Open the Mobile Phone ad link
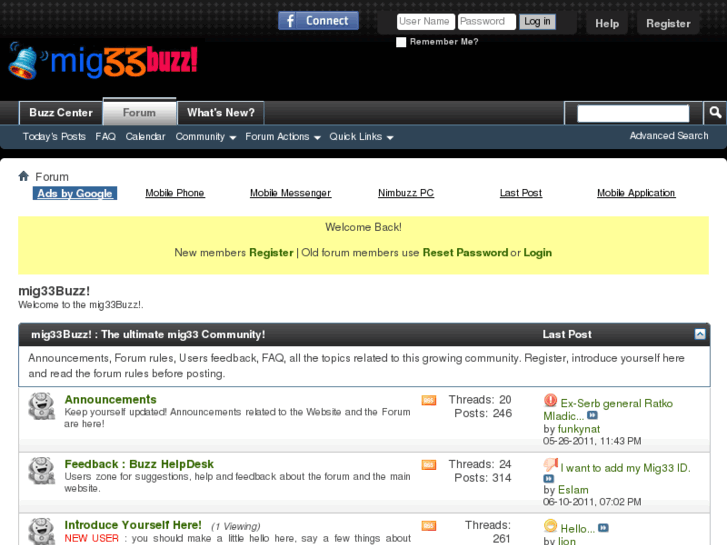727x545 pixels. pyautogui.click(x=175, y=193)
